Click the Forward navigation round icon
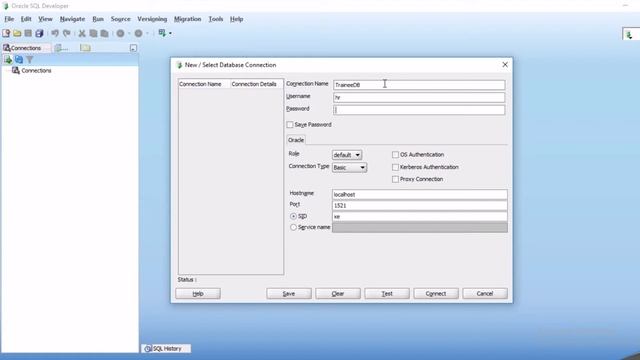This screenshot has width=640, height=360. coord(138,33)
